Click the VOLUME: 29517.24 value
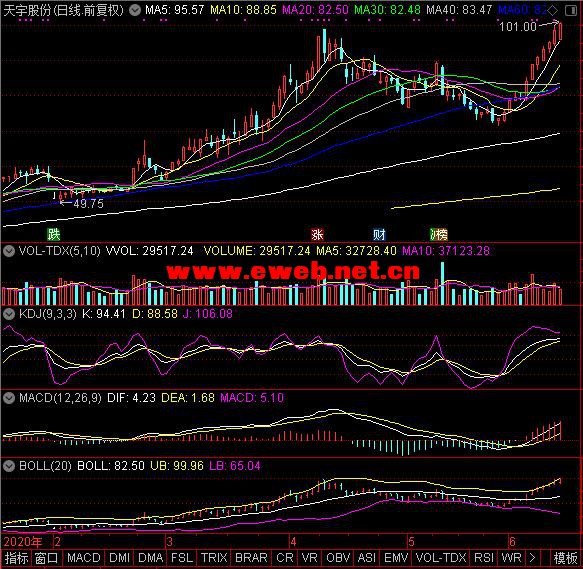The height and width of the screenshot is (569, 583). pyautogui.click(x=257, y=251)
